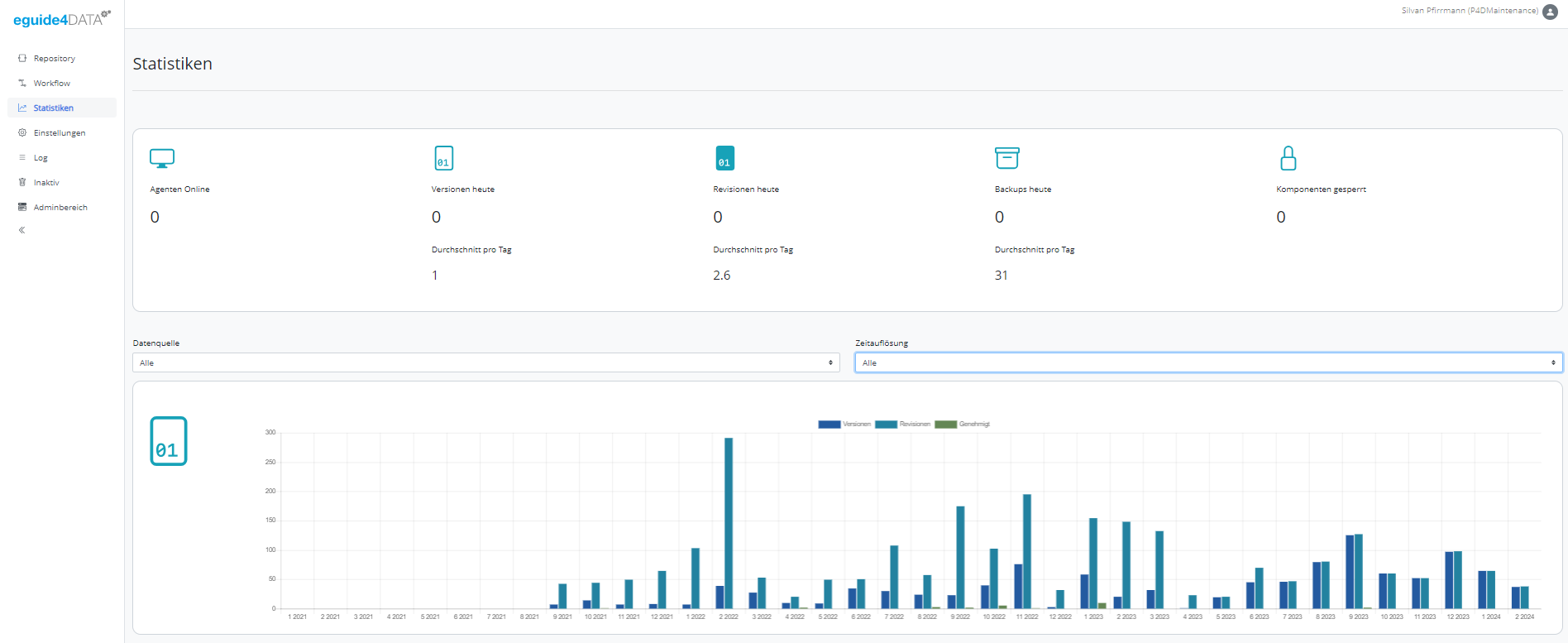Click the Agenten Online monitor icon

pos(162,158)
